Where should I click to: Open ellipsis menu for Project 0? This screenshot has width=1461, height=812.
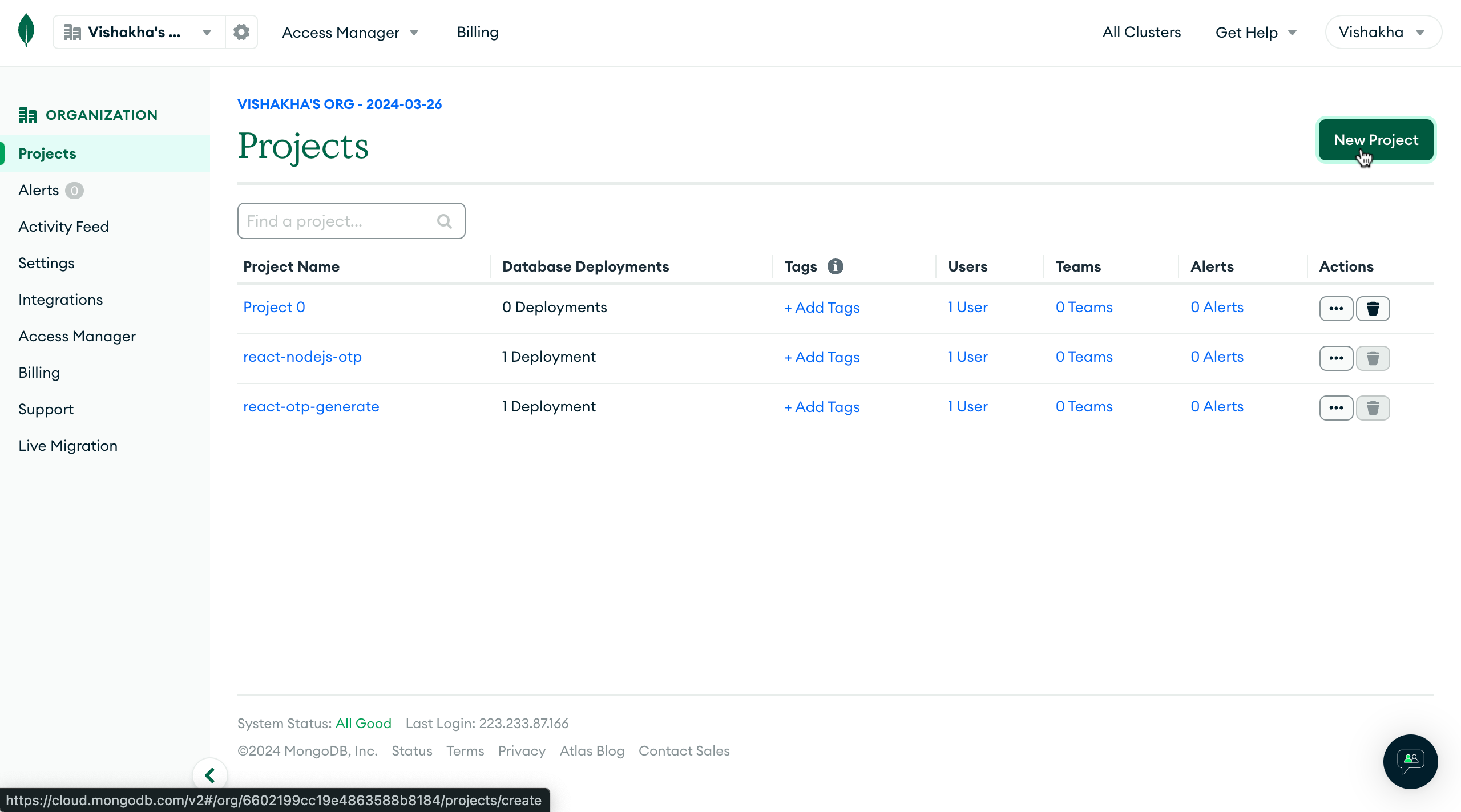1336,309
